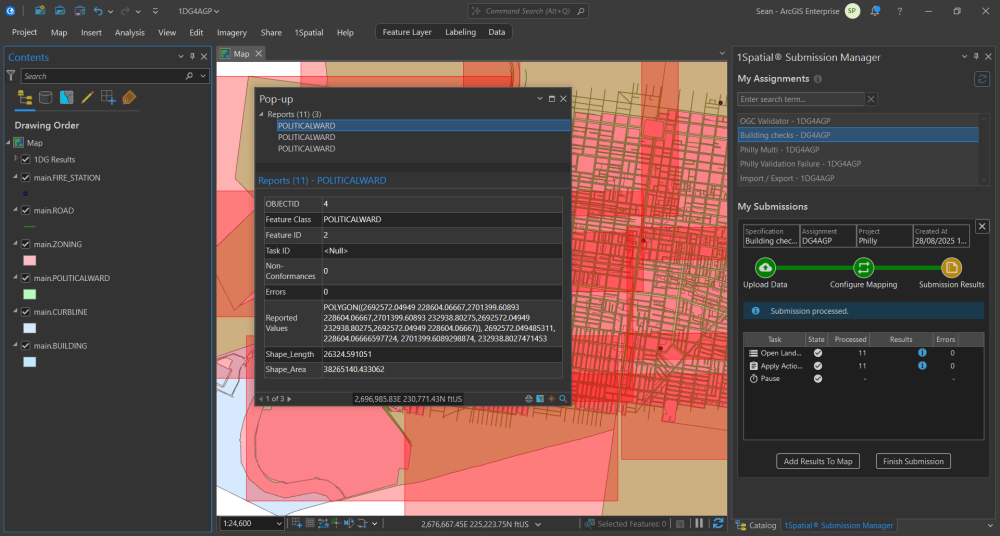Switch to the Catalog pane tab
The width and height of the screenshot is (1000, 536).
pos(756,526)
